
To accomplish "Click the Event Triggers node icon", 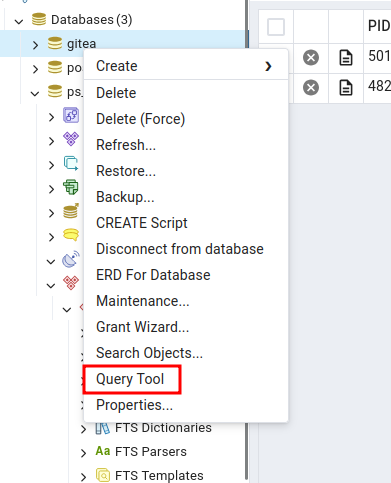I will click(71, 163).
